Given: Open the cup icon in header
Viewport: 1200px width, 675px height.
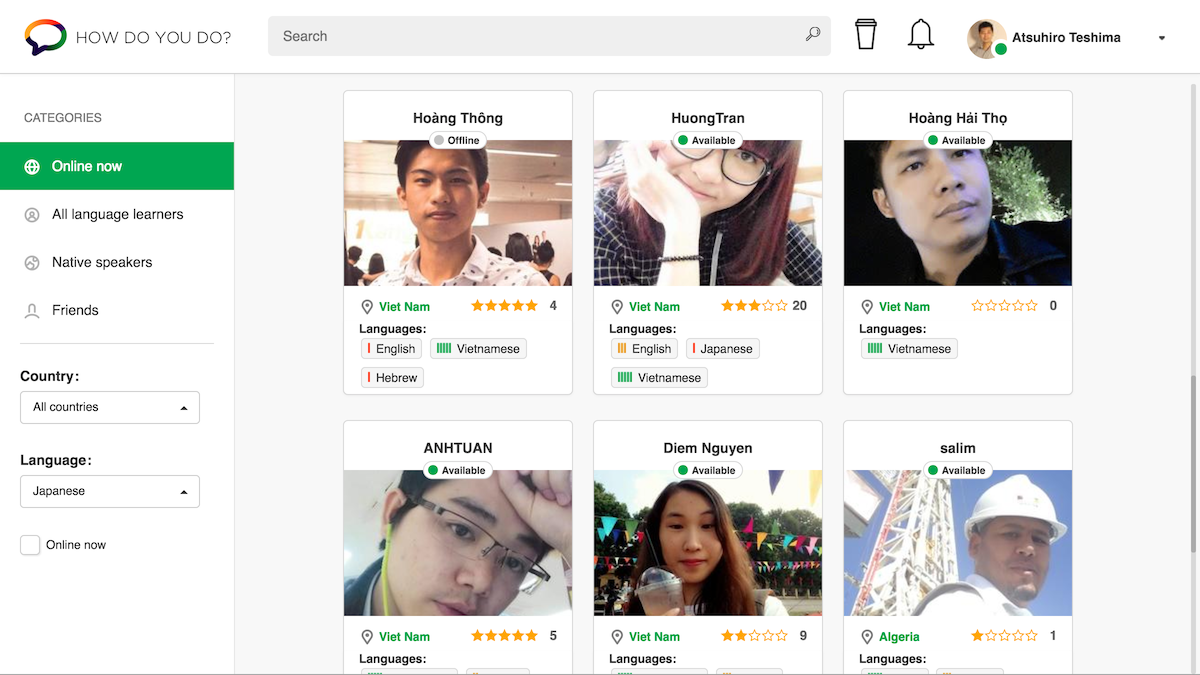Looking at the screenshot, I should [866, 35].
